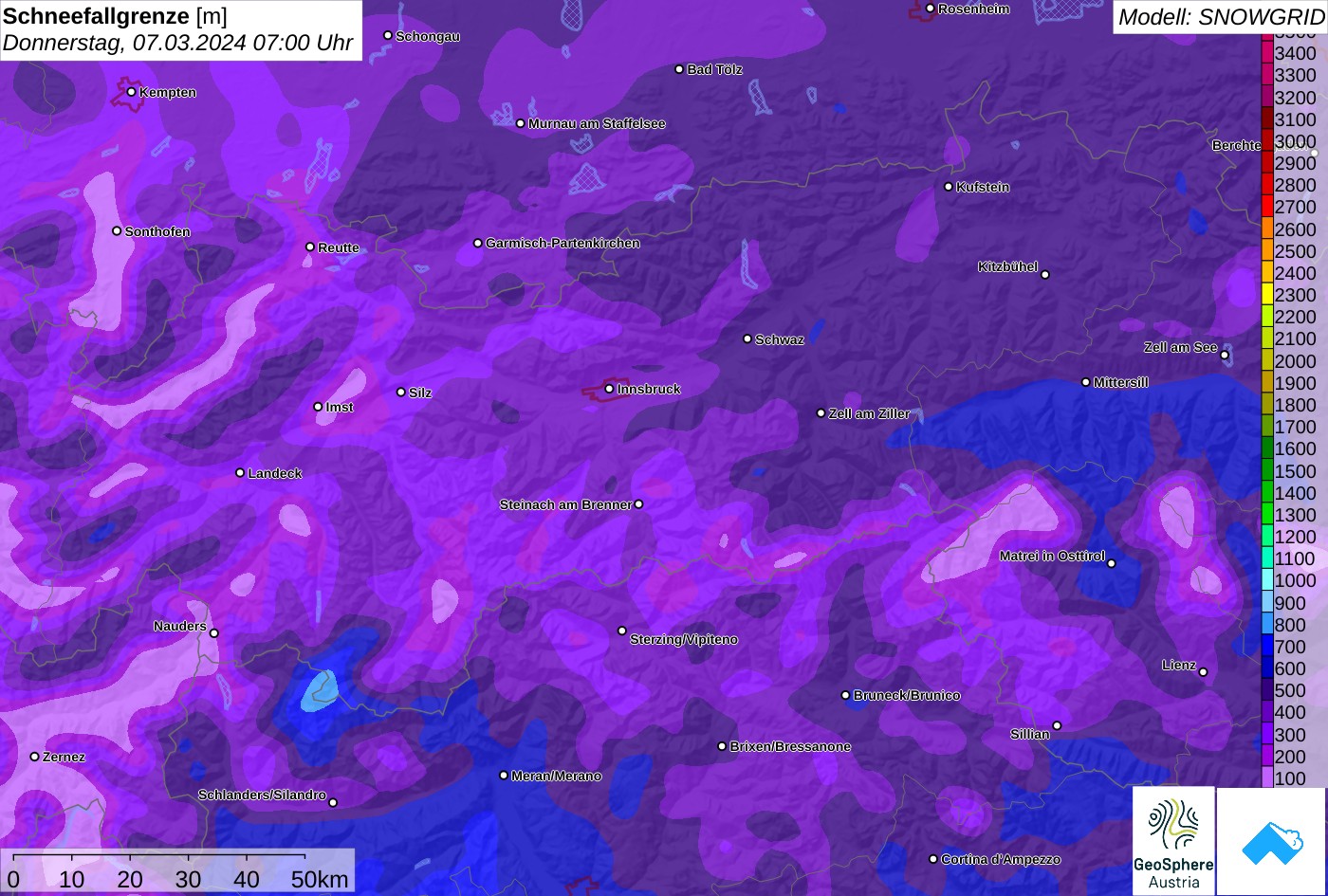
Task: Click the Steinach am Brenner label
Action: coord(565,504)
